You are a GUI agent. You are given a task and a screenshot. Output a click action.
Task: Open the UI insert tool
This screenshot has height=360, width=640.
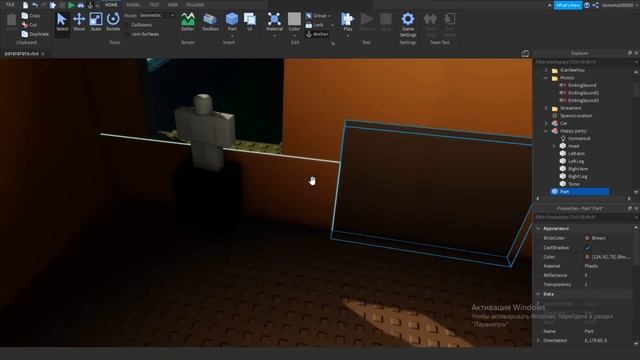(x=249, y=22)
